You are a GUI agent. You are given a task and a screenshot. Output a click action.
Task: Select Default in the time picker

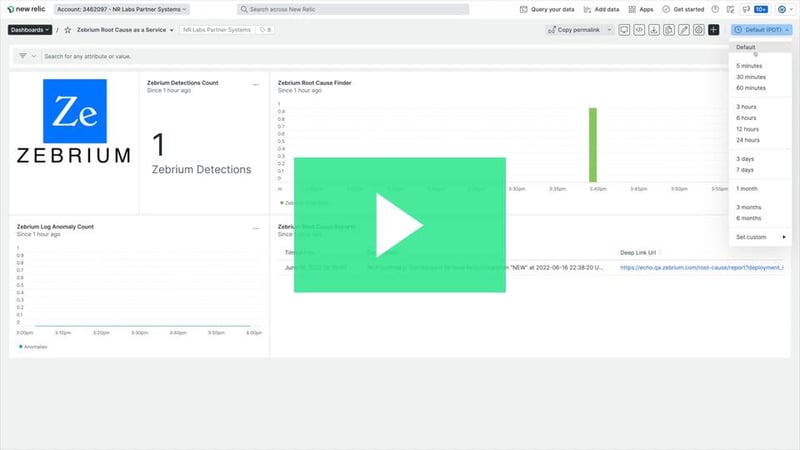pos(760,47)
